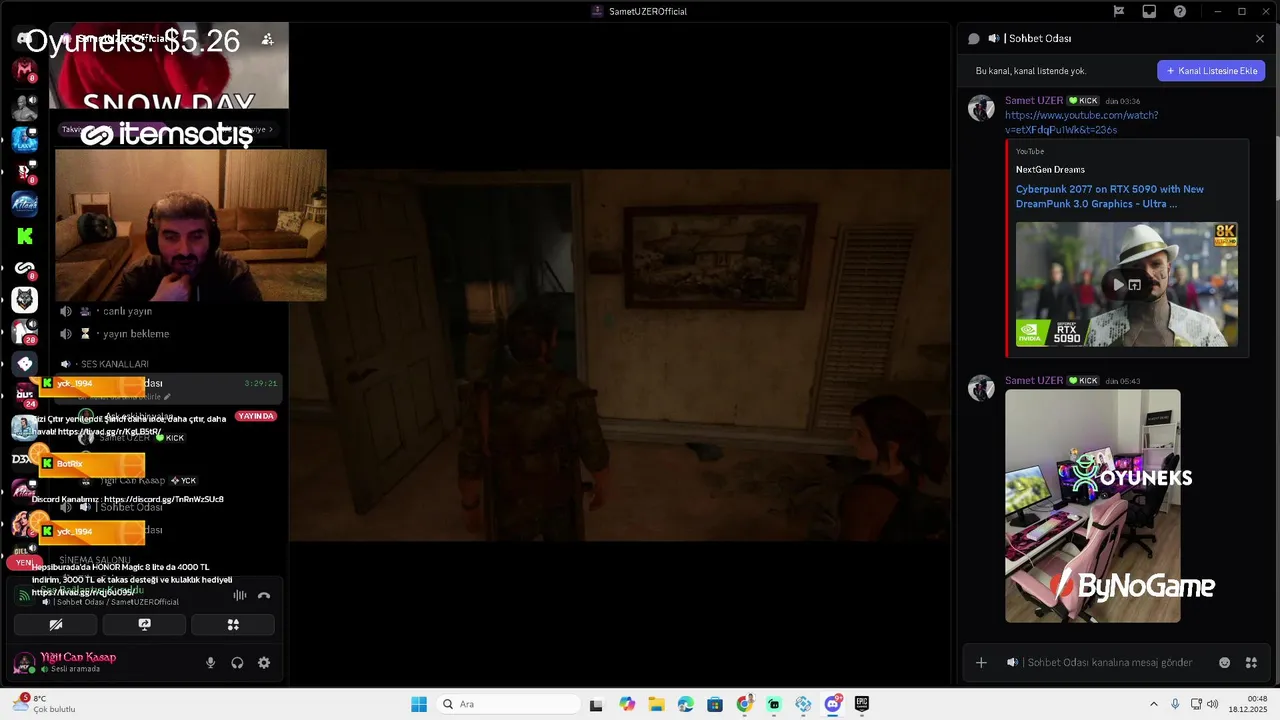Click the taskbar Ara search box
1280x720 pixels.
507,704
